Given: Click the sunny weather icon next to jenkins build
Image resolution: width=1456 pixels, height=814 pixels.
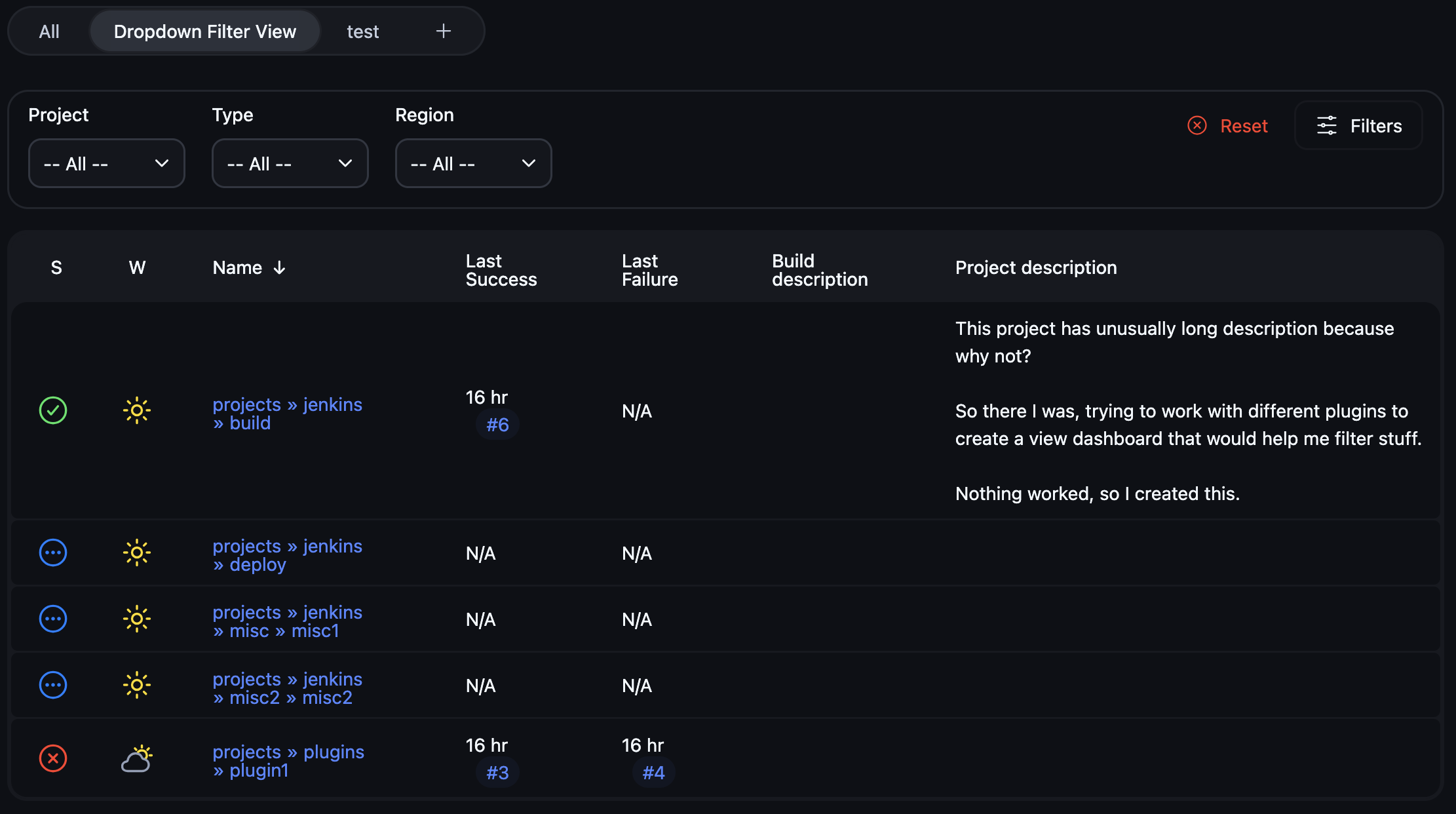Looking at the screenshot, I should (137, 411).
